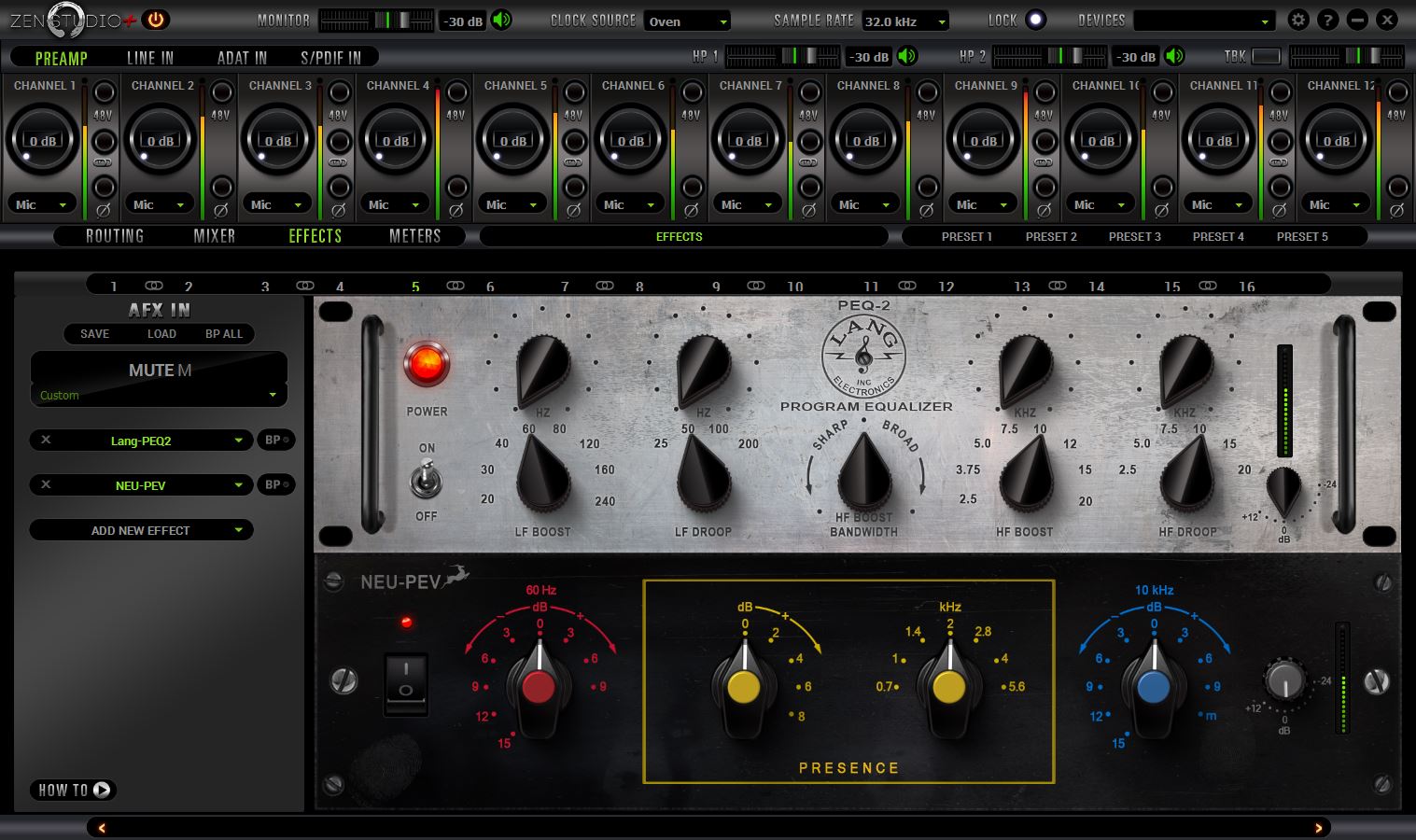Viewport: 1416px width, 840px height.
Task: Open Channel 1 Mic input type dropdown
Action: pos(43,204)
